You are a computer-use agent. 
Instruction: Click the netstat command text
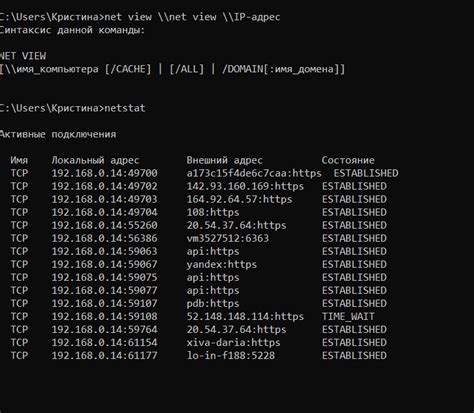pyautogui.click(x=125, y=108)
